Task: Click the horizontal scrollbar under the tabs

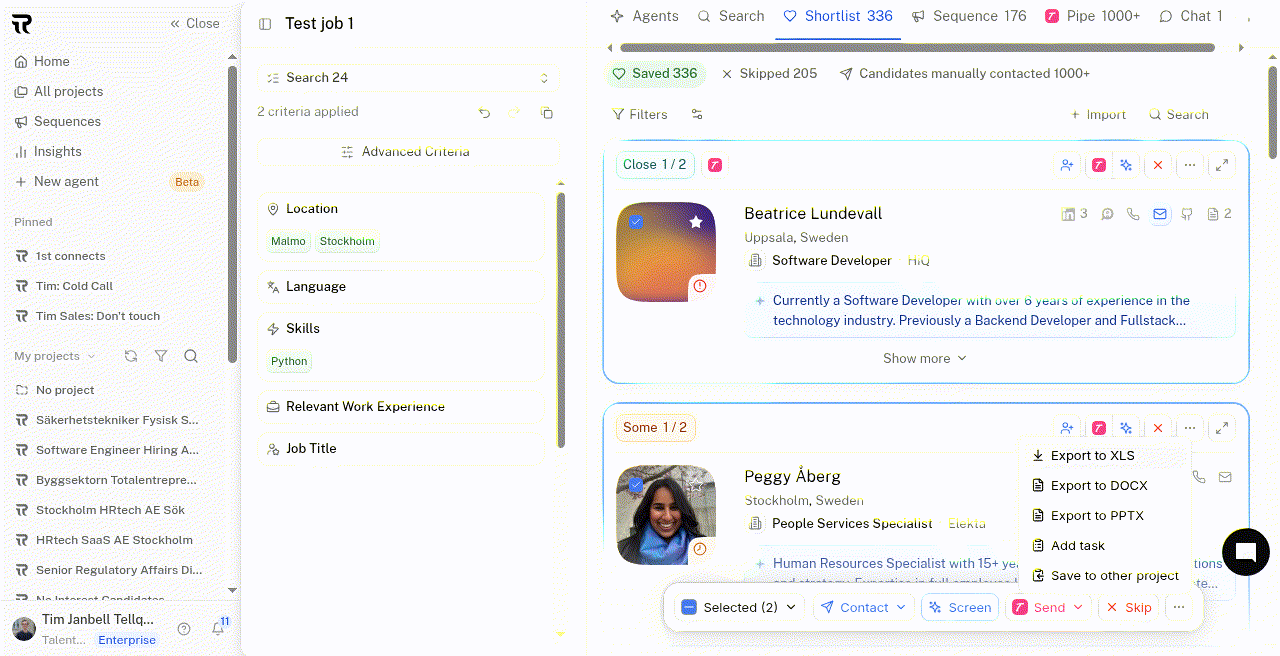Action: click(x=917, y=47)
